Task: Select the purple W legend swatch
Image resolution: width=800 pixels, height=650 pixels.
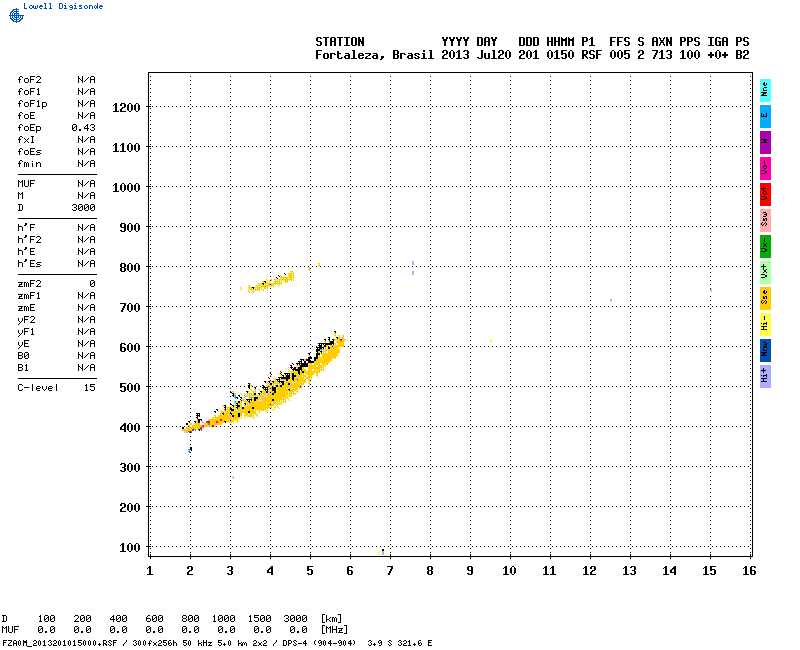Action: [765, 142]
